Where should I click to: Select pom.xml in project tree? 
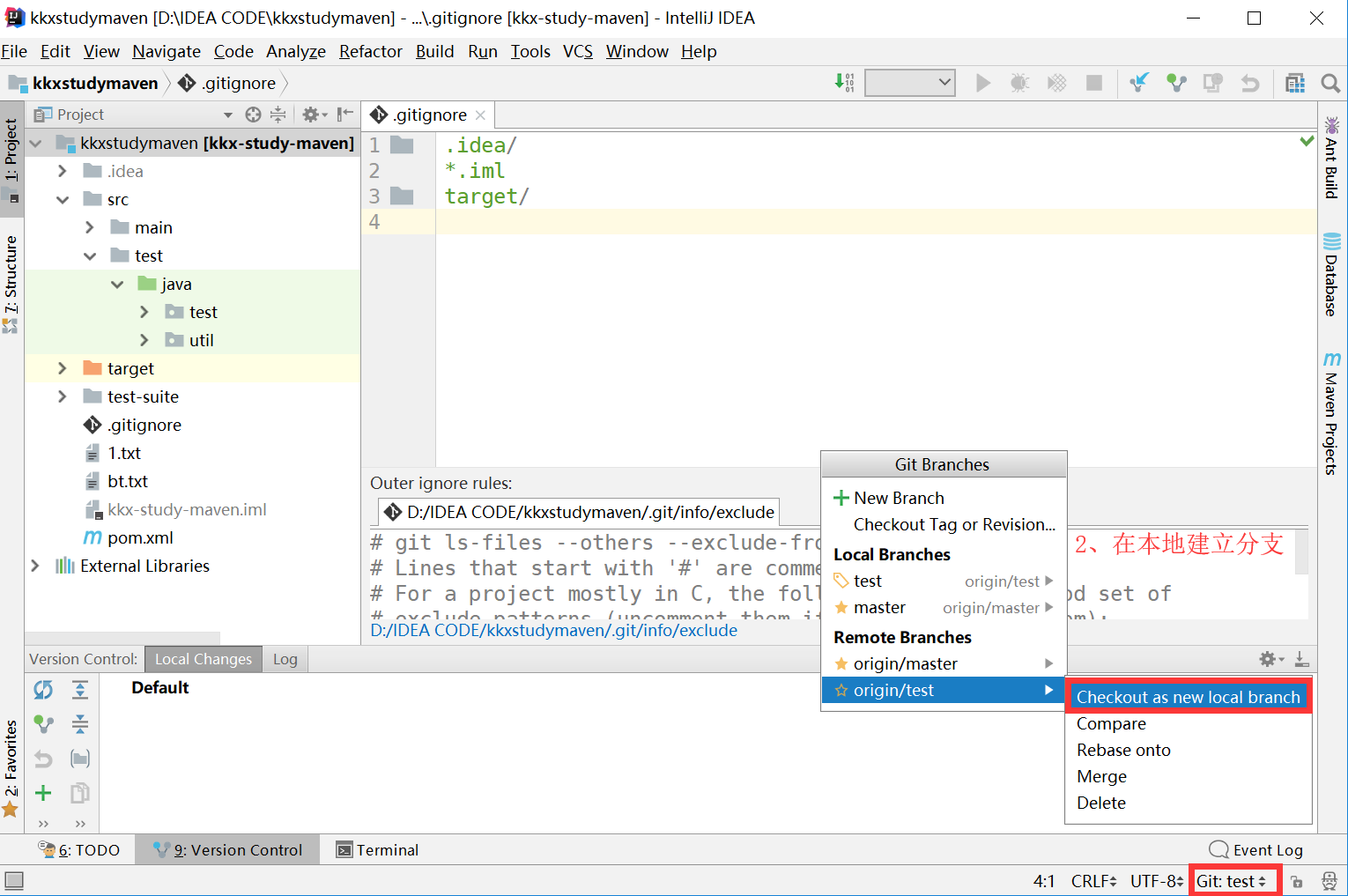click(140, 537)
